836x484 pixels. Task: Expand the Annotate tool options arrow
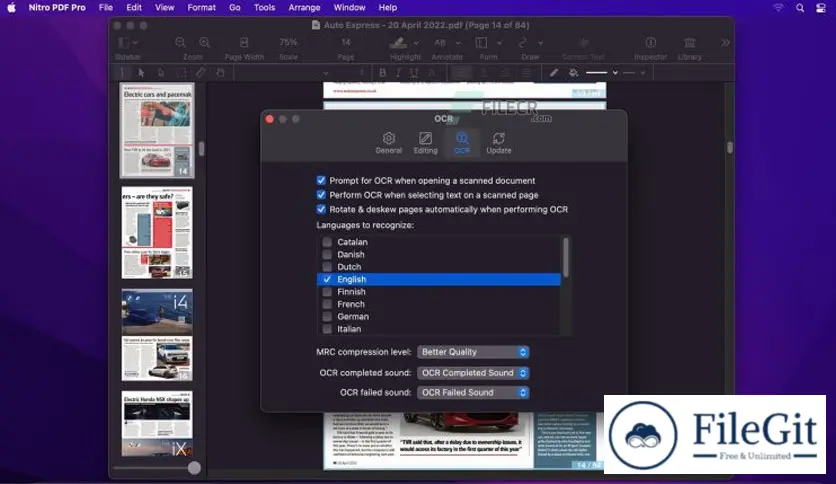click(x=458, y=43)
